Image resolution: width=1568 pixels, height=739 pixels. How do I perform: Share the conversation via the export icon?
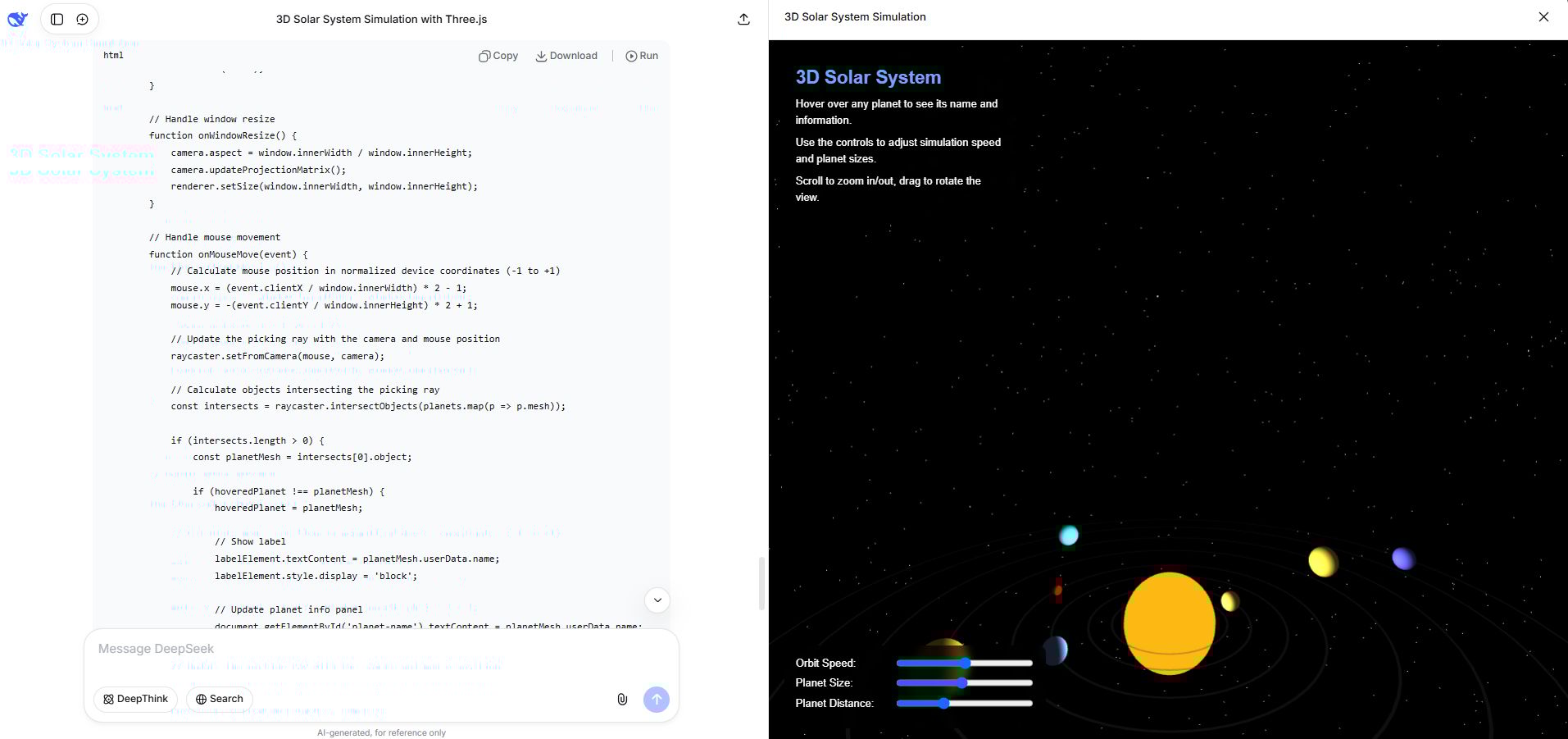coord(743,19)
